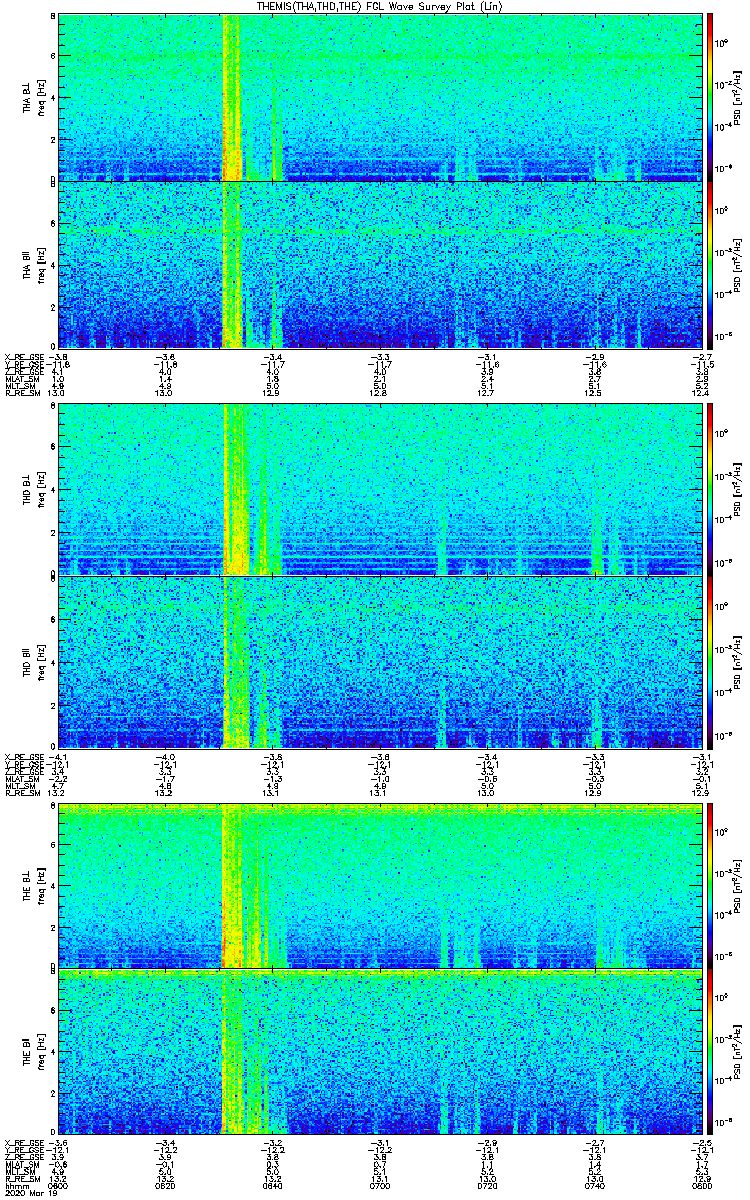Select the THD B-parallel spectrogram panel
The height and width of the screenshot is (1200, 750).
[x=379, y=661]
